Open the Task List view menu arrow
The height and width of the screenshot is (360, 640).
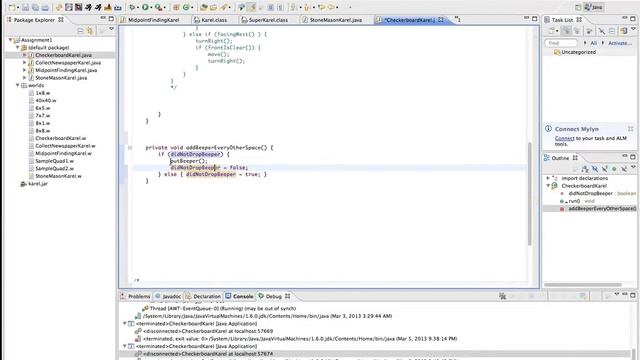[x=633, y=29]
